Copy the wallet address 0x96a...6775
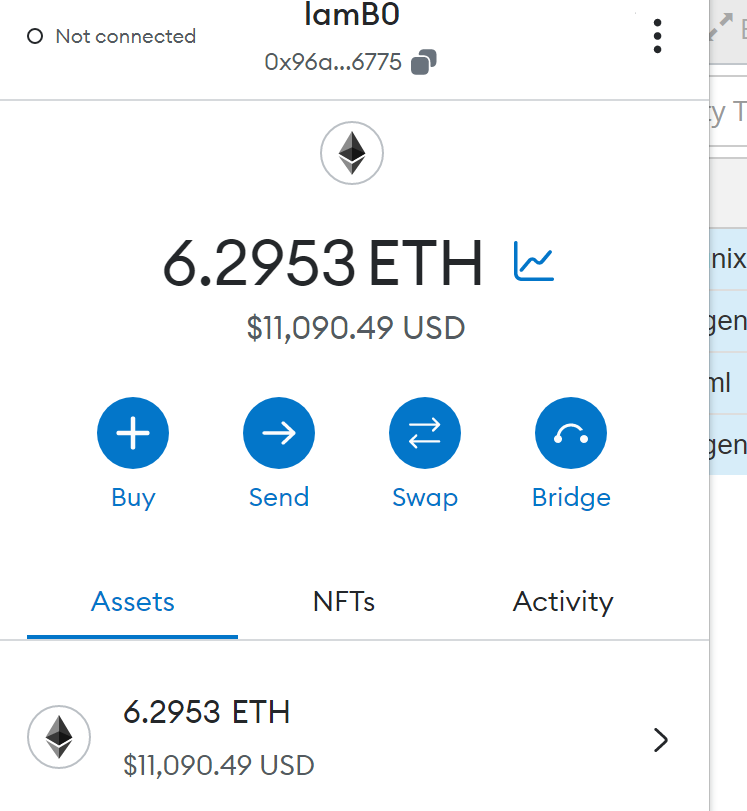This screenshot has width=747, height=811. click(x=423, y=62)
